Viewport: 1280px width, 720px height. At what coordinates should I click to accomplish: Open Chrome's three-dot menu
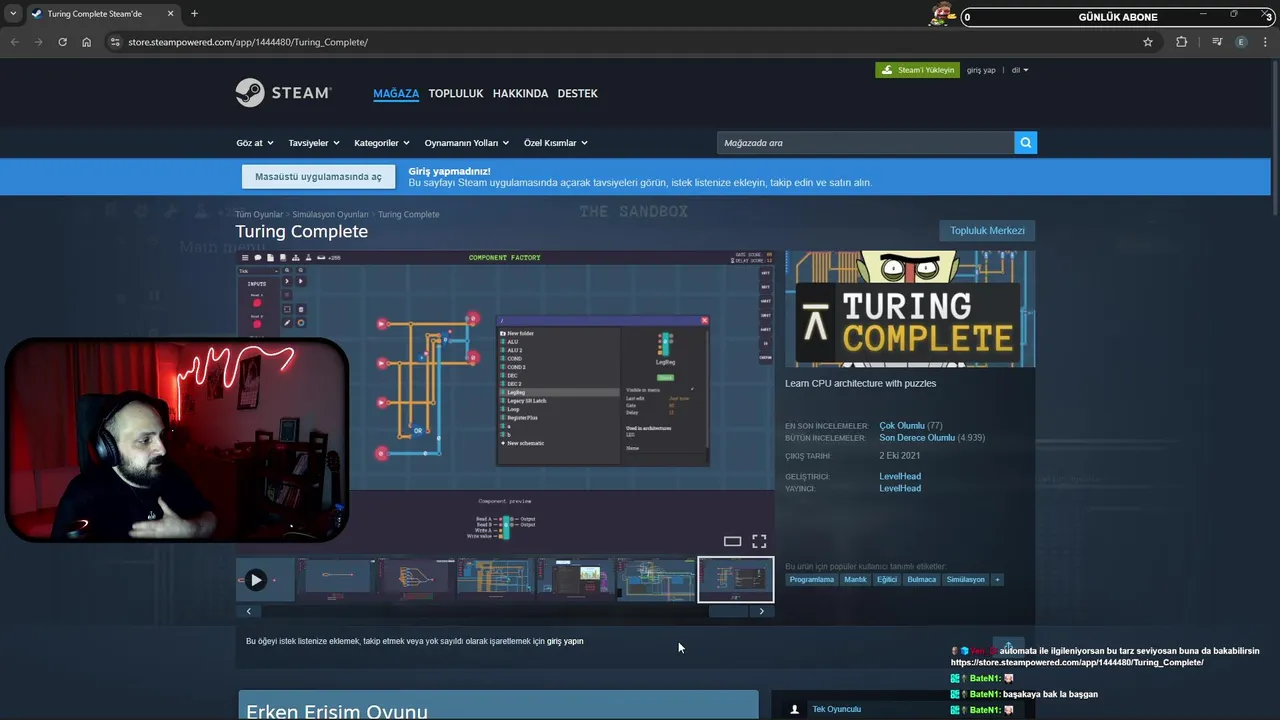pyautogui.click(x=1266, y=42)
